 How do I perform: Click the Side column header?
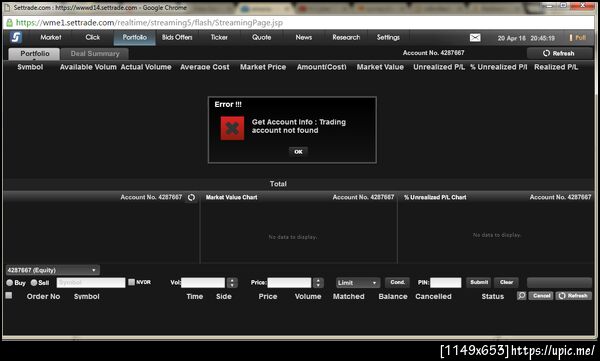223,296
